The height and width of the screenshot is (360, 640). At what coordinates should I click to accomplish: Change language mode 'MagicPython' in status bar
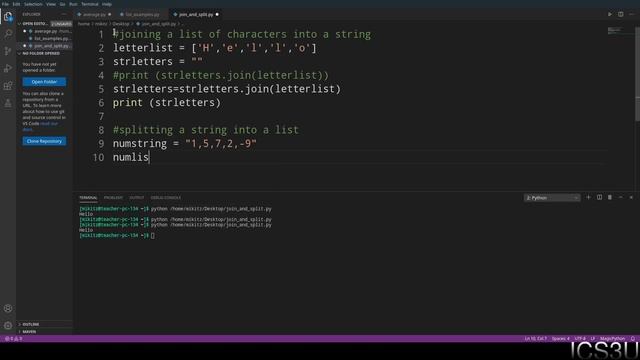coord(612,338)
